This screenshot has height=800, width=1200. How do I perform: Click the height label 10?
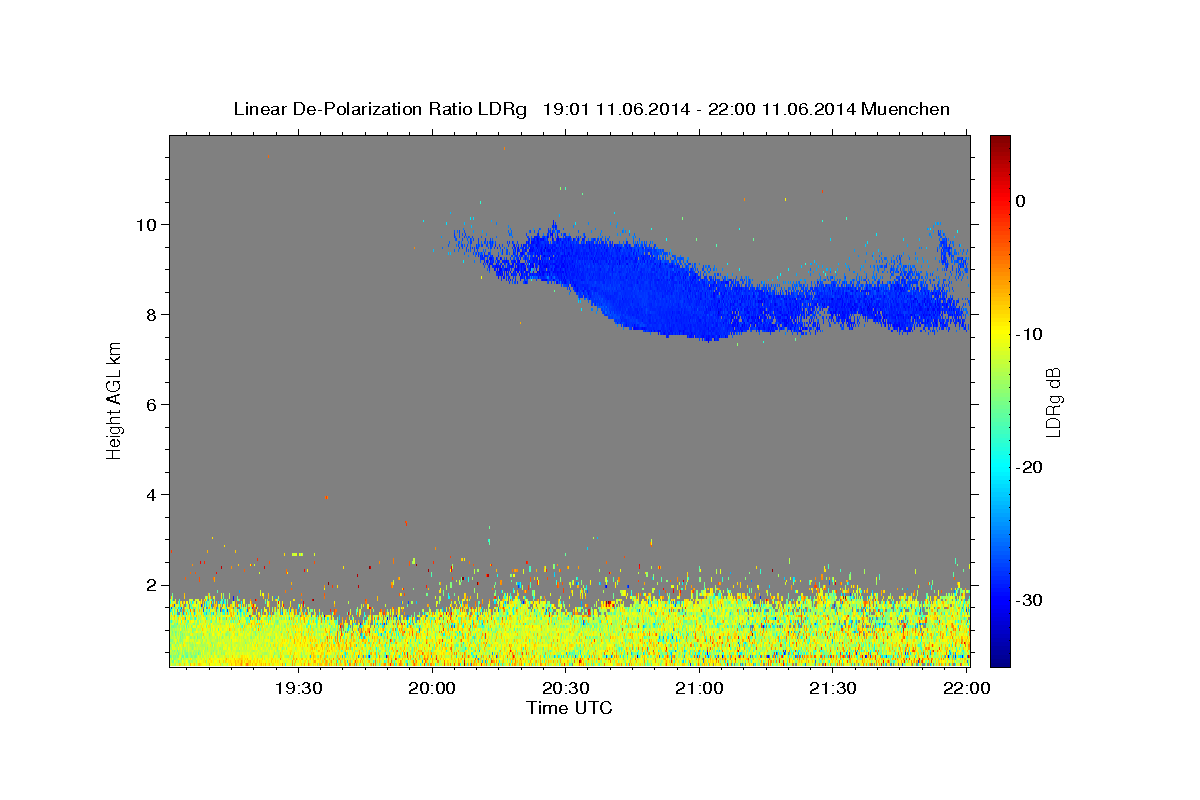(x=148, y=224)
